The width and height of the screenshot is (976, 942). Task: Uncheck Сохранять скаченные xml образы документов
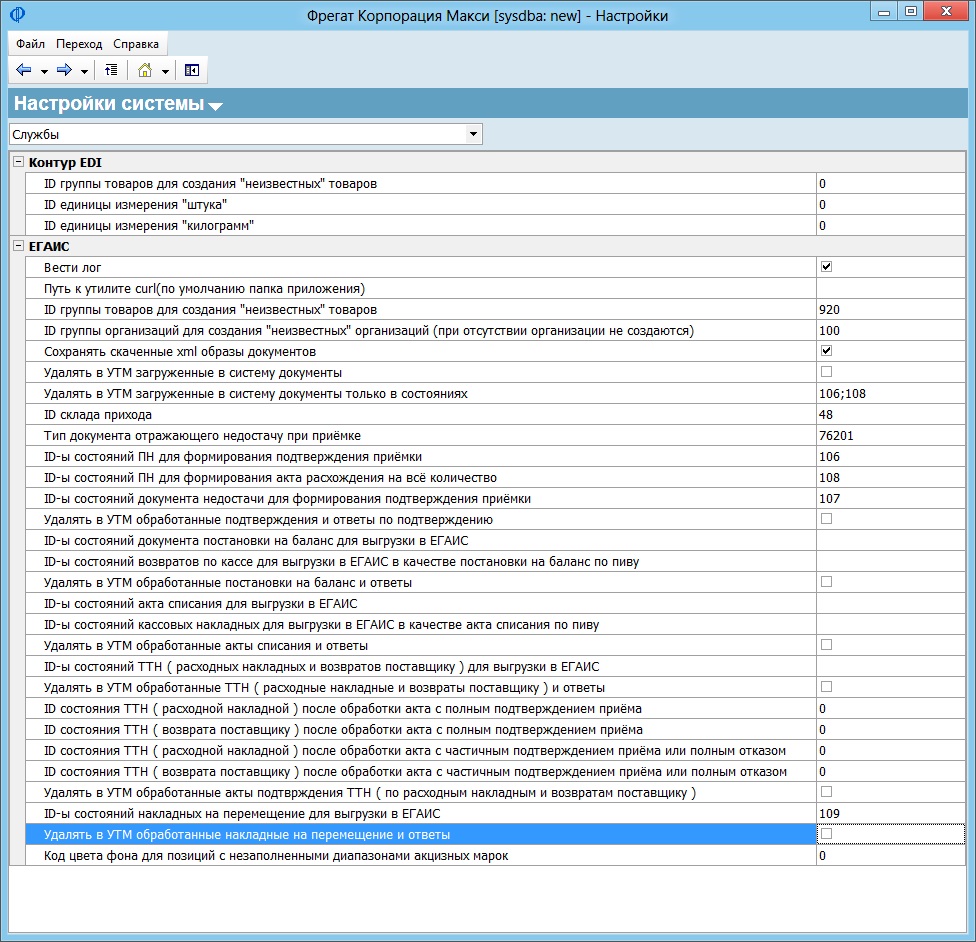[827, 351]
